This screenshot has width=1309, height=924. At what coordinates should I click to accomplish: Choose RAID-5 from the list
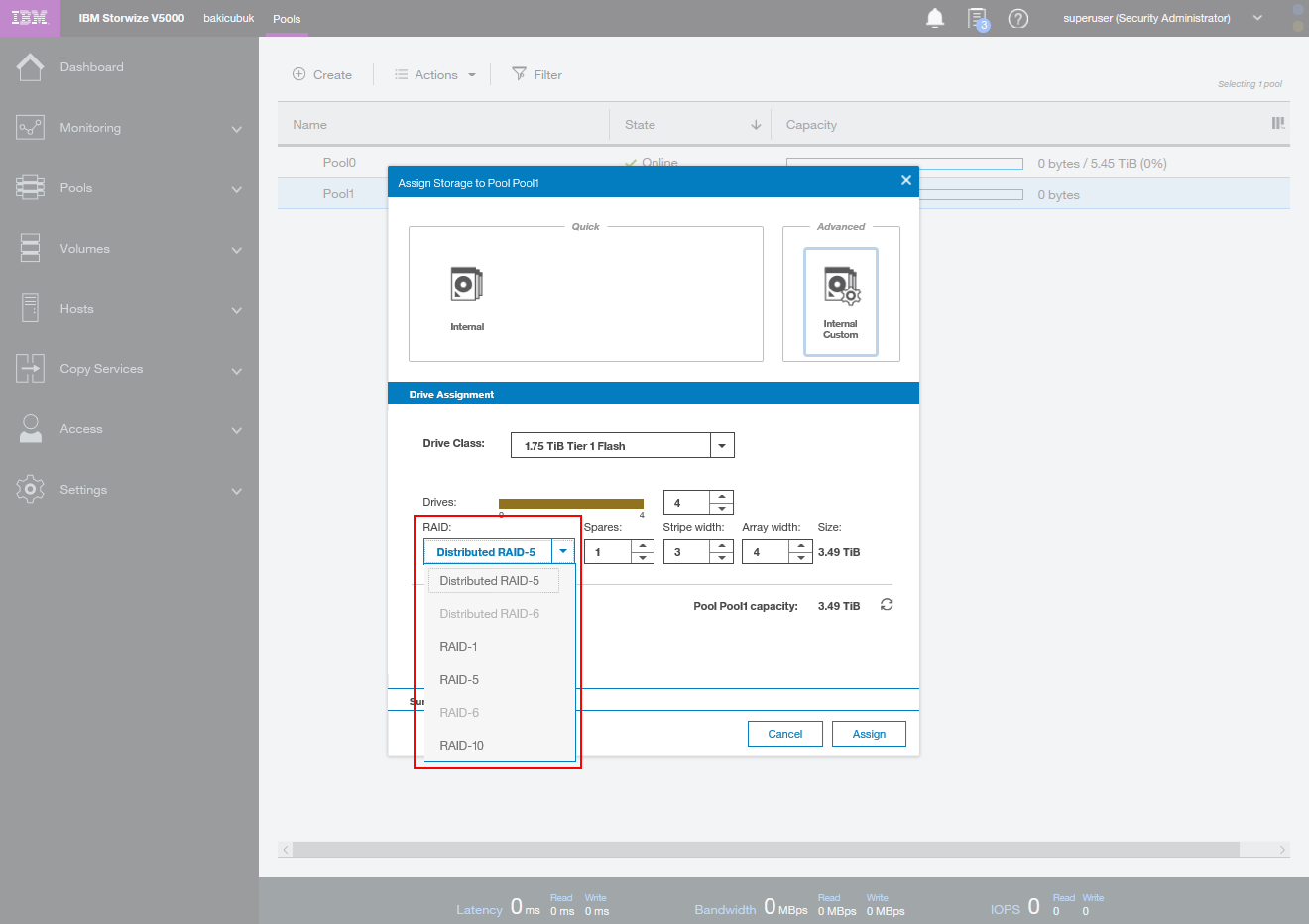(x=500, y=679)
